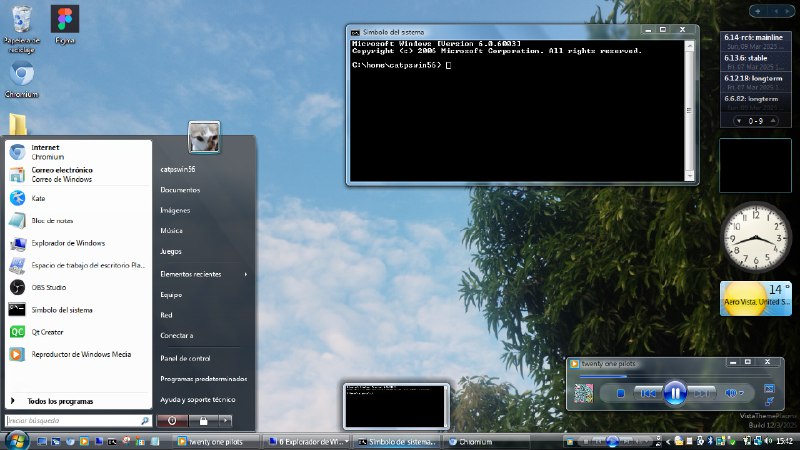Screen dimensions: 800x450
Task: Click the Start menu lock button
Action: (204, 421)
